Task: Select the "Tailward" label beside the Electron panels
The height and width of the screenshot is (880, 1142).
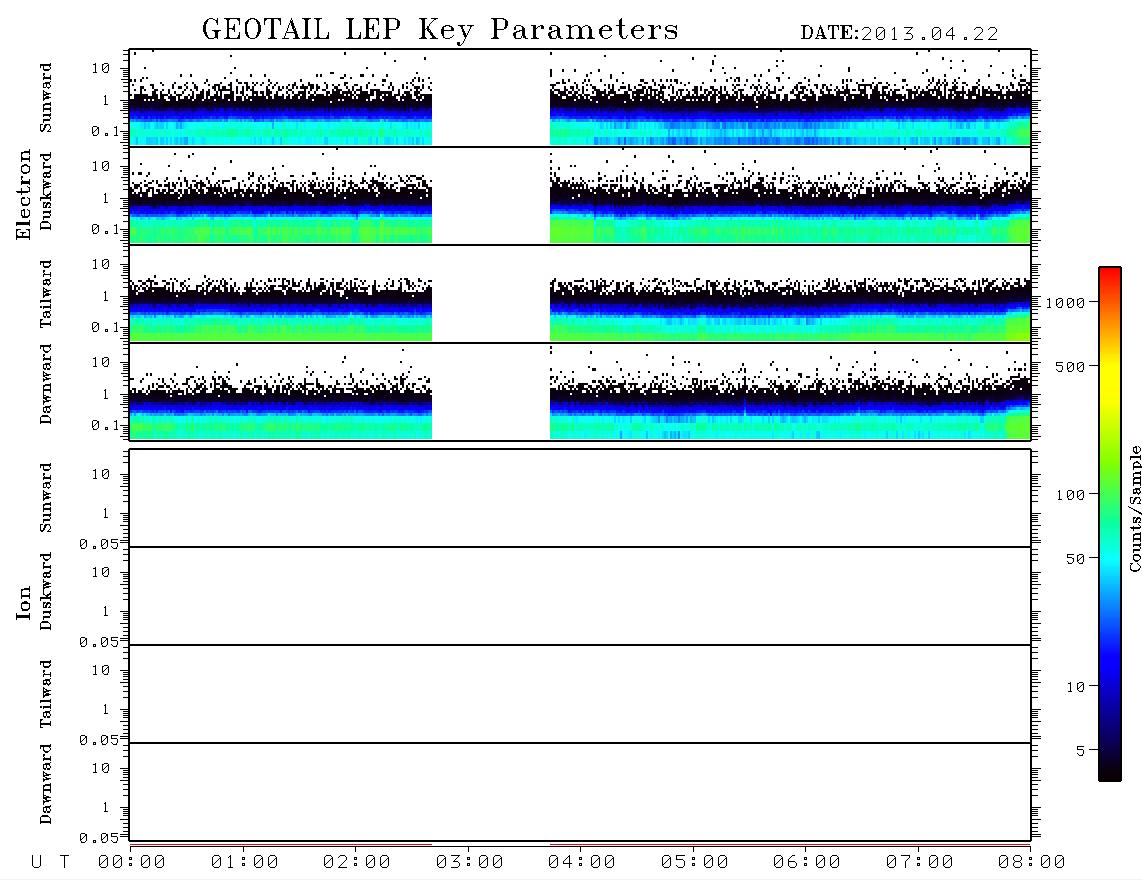Action: tap(46, 294)
